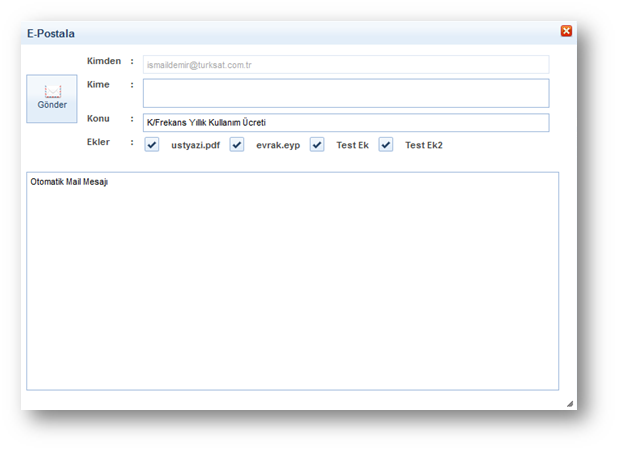
Task: Click the Konu field label
Action: (98, 118)
